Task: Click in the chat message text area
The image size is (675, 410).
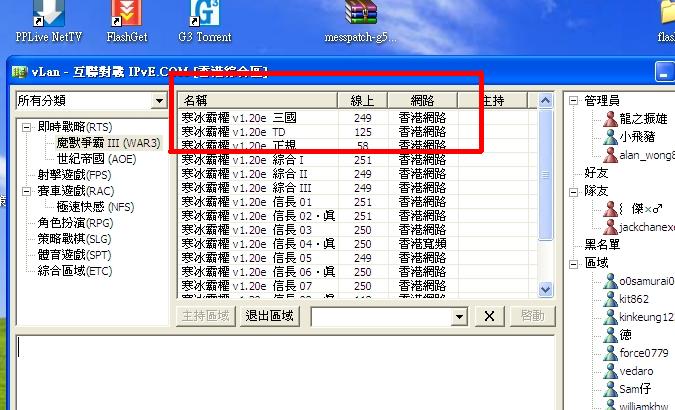Action: click(x=285, y=373)
